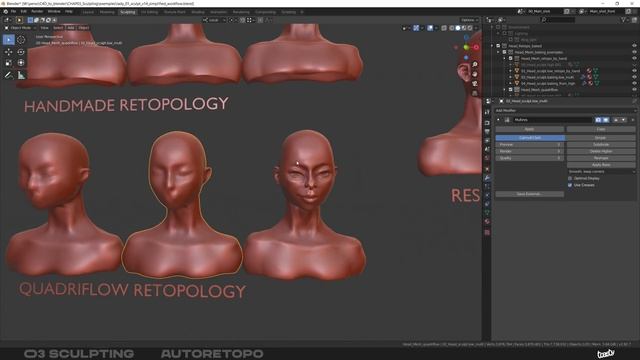Image resolution: width=640 pixels, height=360 pixels.
Task: Click the Apply Base button
Action: (601, 165)
